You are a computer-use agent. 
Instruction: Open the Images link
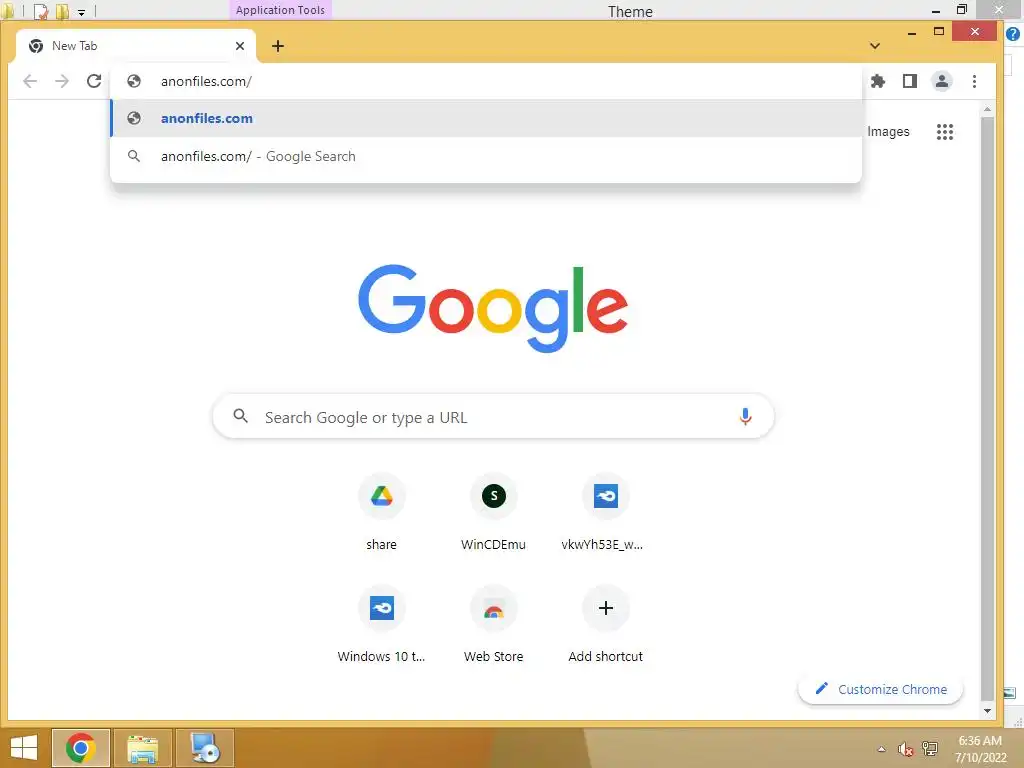tap(888, 132)
